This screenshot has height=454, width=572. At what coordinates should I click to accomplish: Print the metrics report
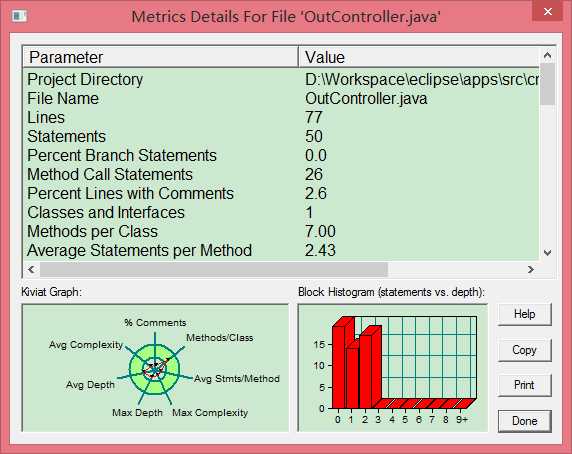coord(524,385)
